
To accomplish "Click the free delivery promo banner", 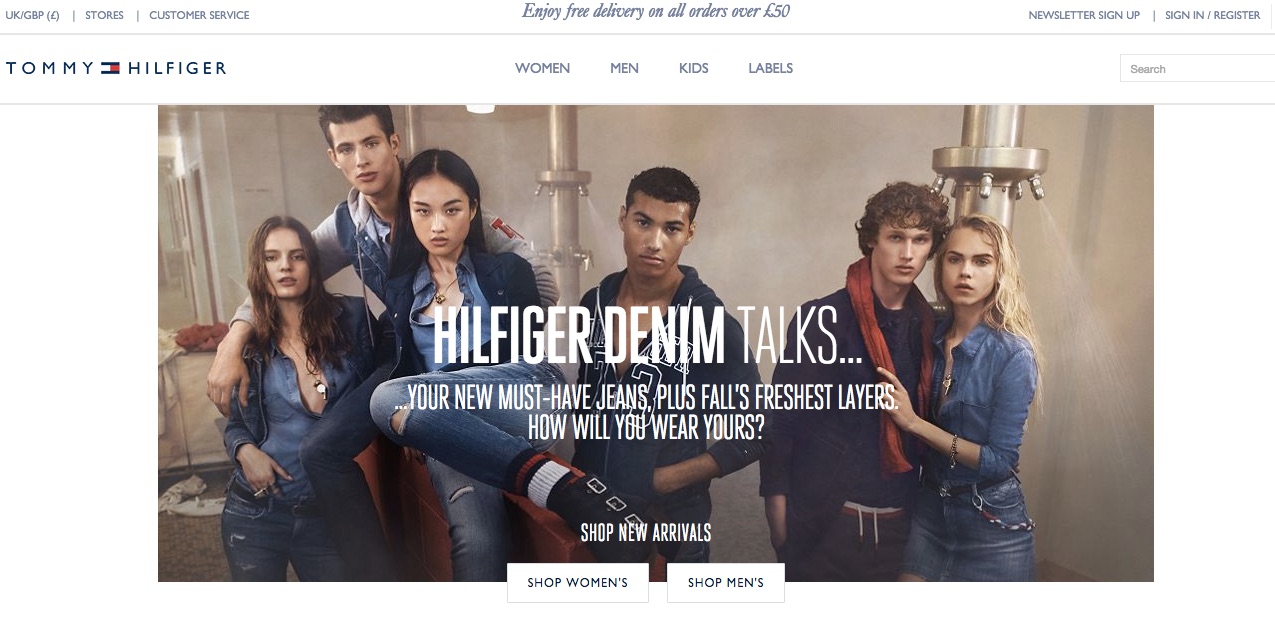I will click(656, 12).
